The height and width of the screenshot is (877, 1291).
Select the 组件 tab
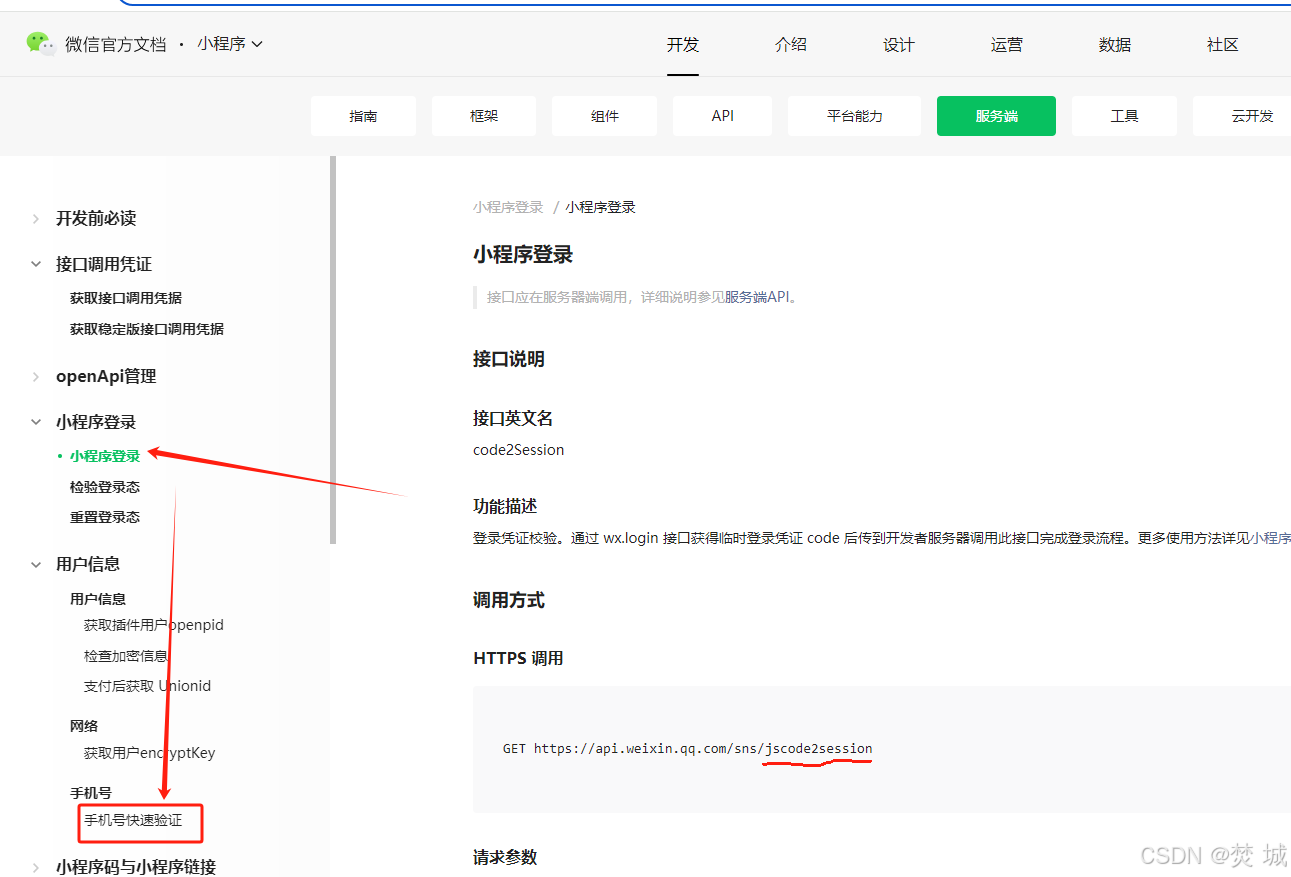point(605,116)
